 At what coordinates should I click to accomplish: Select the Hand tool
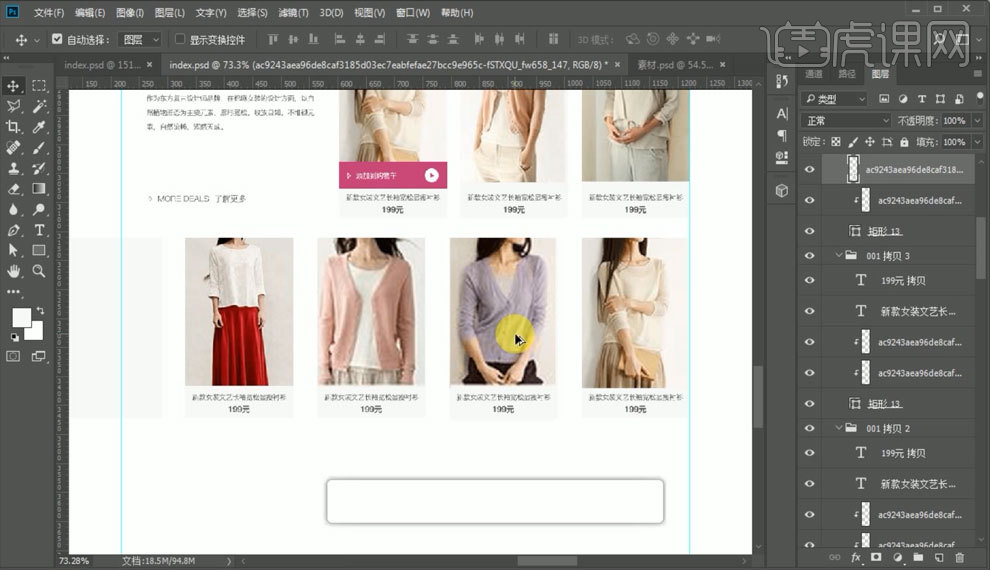[13, 271]
